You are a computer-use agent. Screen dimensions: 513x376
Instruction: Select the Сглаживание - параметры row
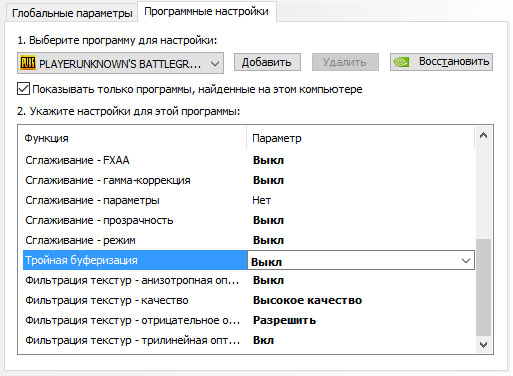(249, 200)
